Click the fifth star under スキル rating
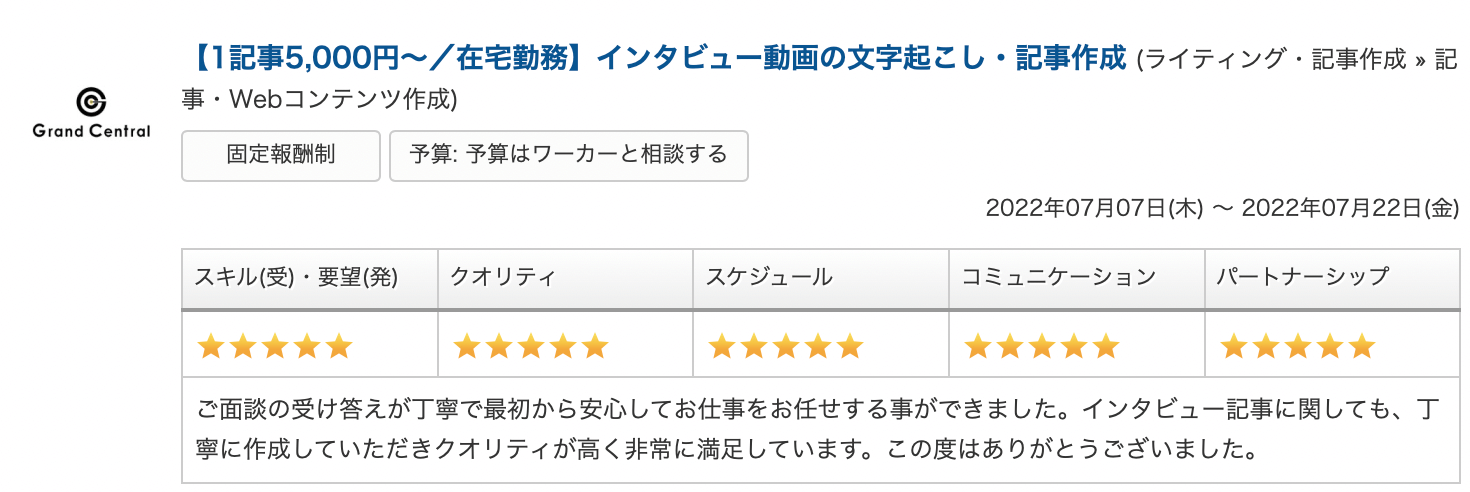 click(339, 346)
